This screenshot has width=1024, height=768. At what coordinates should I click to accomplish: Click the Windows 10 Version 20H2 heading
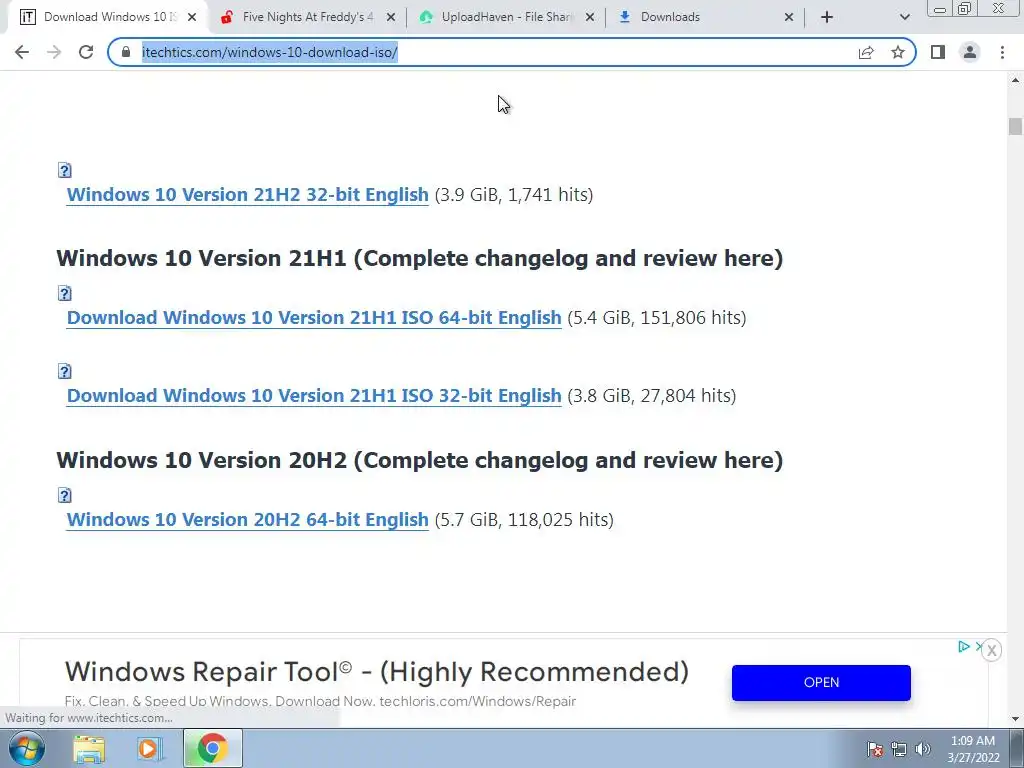pos(419,460)
